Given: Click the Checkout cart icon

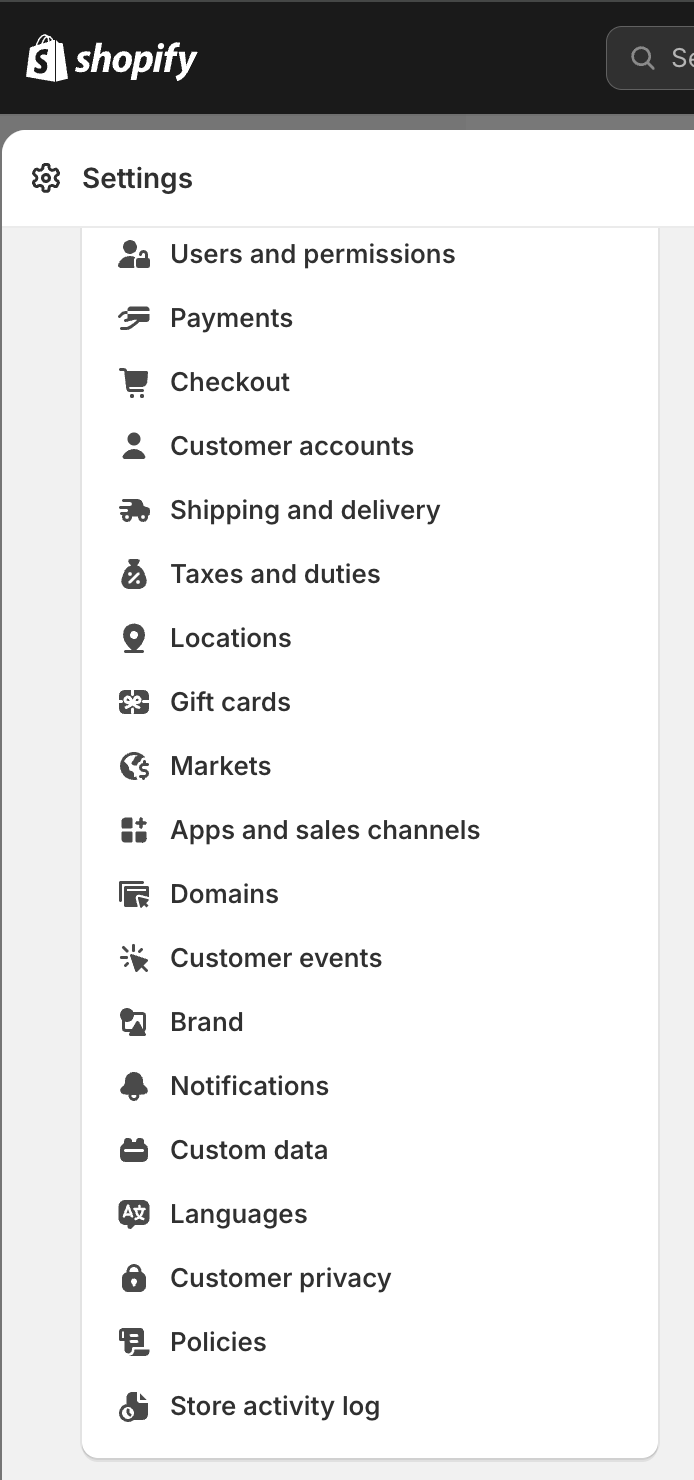Looking at the screenshot, I should click(134, 382).
